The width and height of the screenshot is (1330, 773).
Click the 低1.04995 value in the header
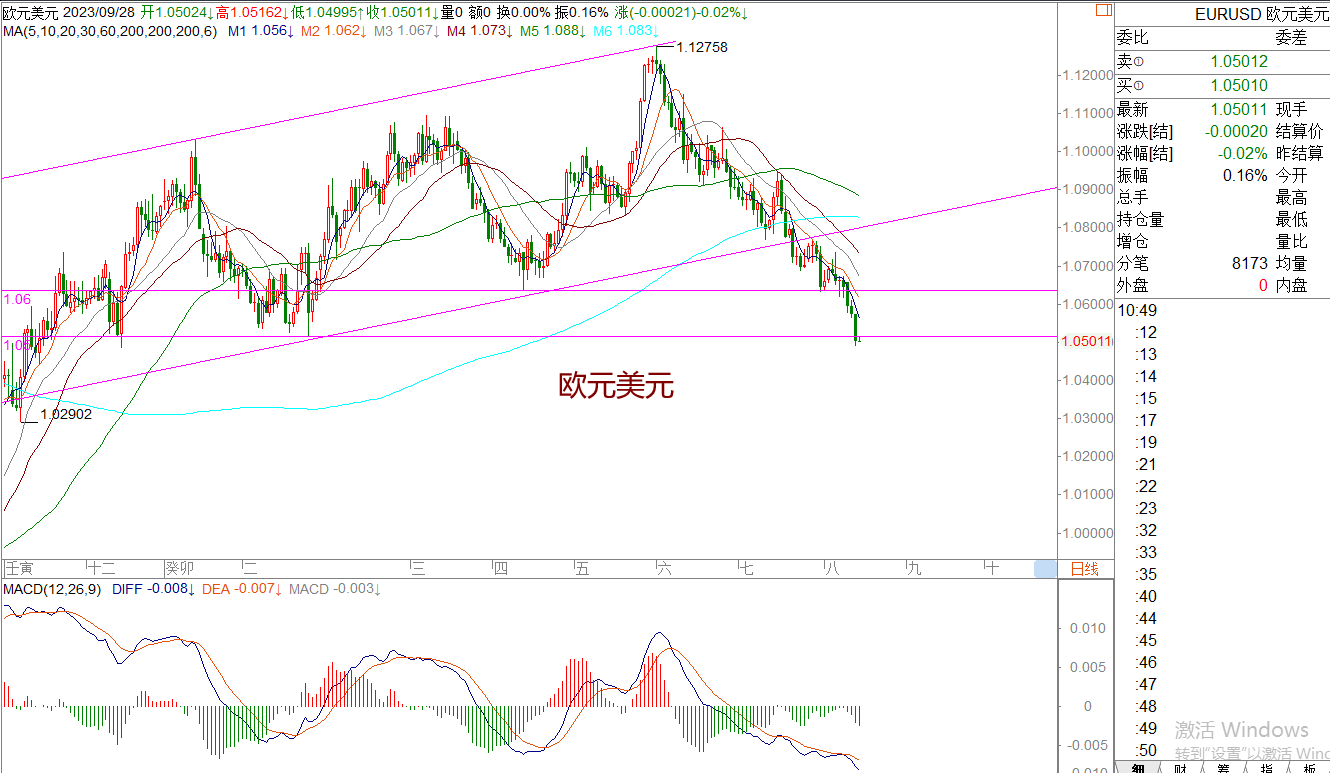(x=328, y=13)
